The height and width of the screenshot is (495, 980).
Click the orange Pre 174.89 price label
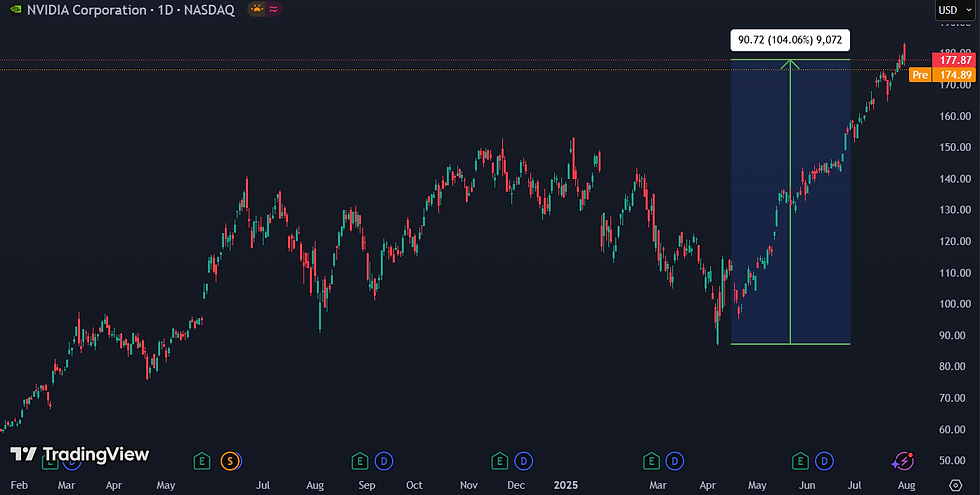942,75
